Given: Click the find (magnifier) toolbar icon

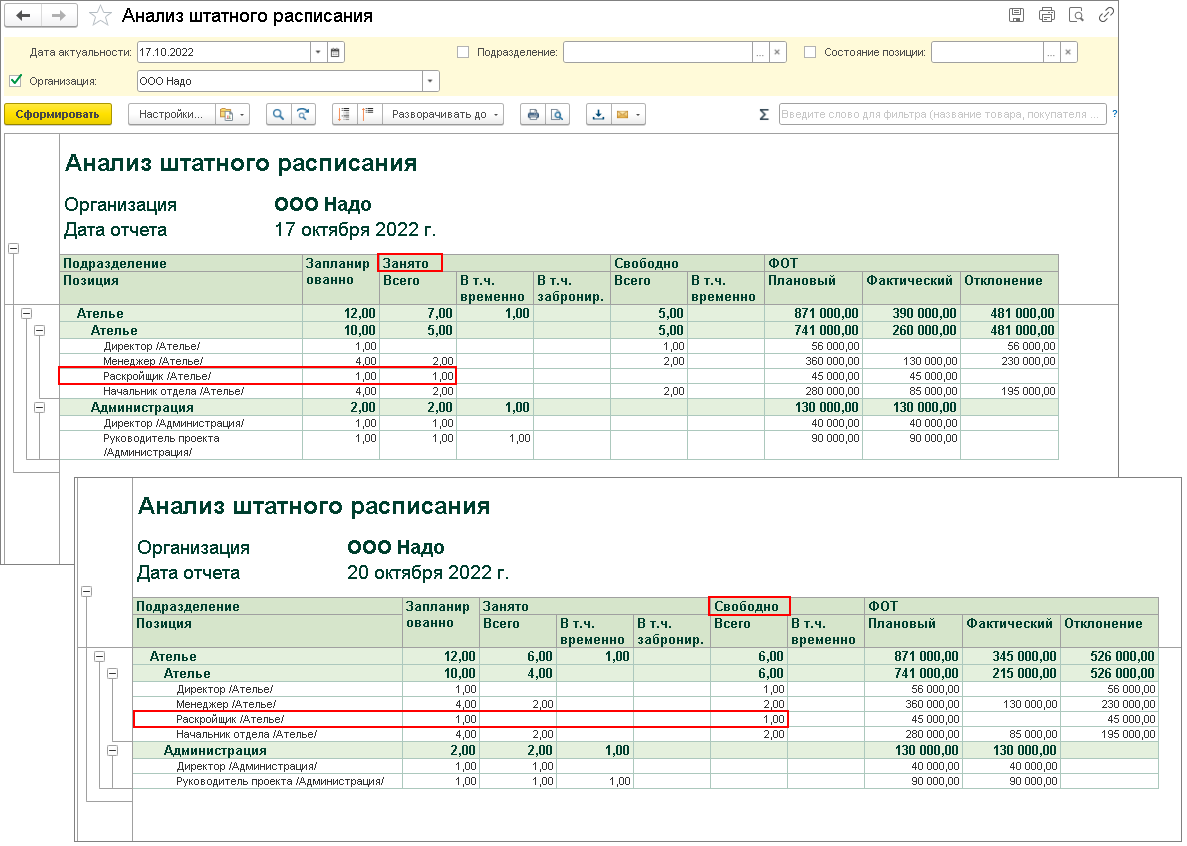Looking at the screenshot, I should pyautogui.click(x=278, y=115).
